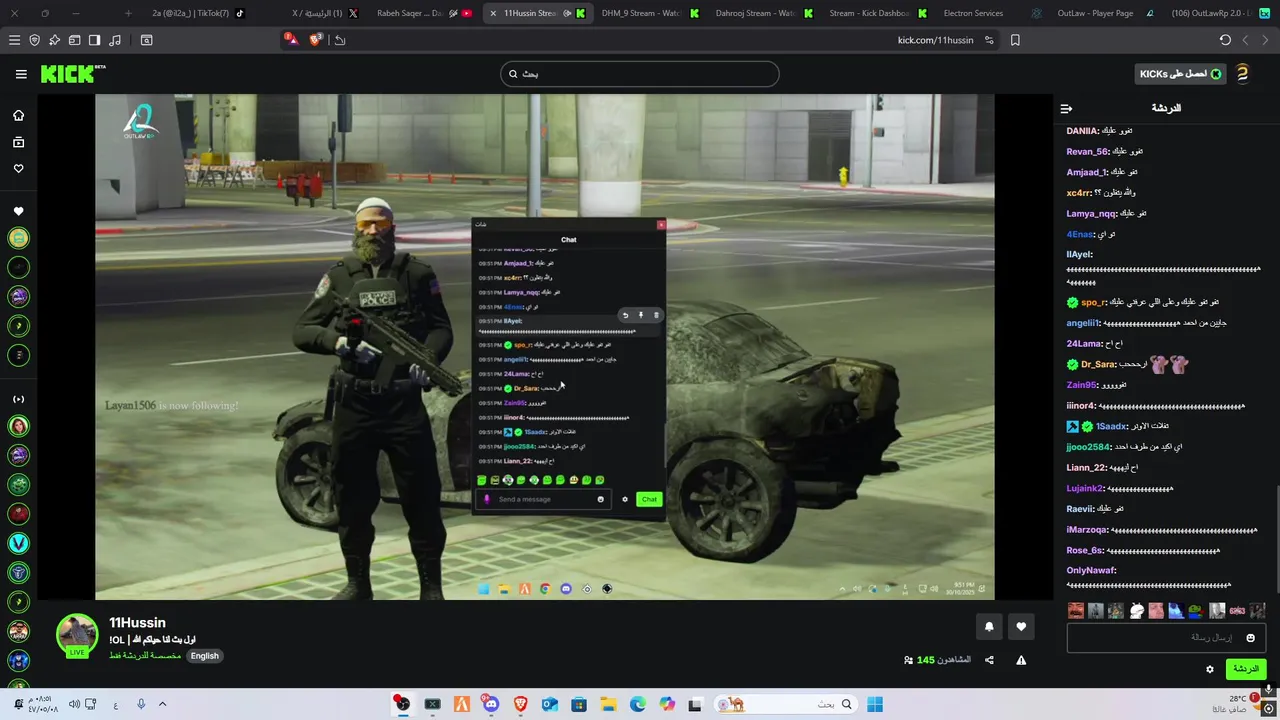Open chat settings gear icon

click(1210, 669)
